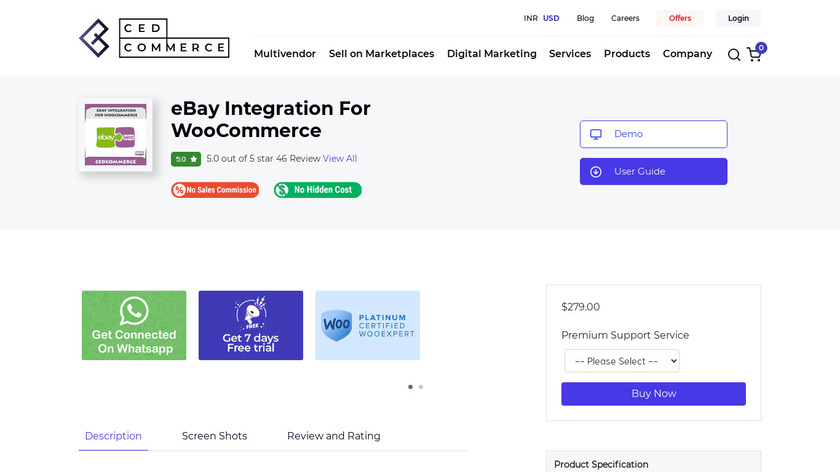Viewport: 840px width, 472px height.
Task: Open the shopping cart icon
Action: tap(754, 55)
